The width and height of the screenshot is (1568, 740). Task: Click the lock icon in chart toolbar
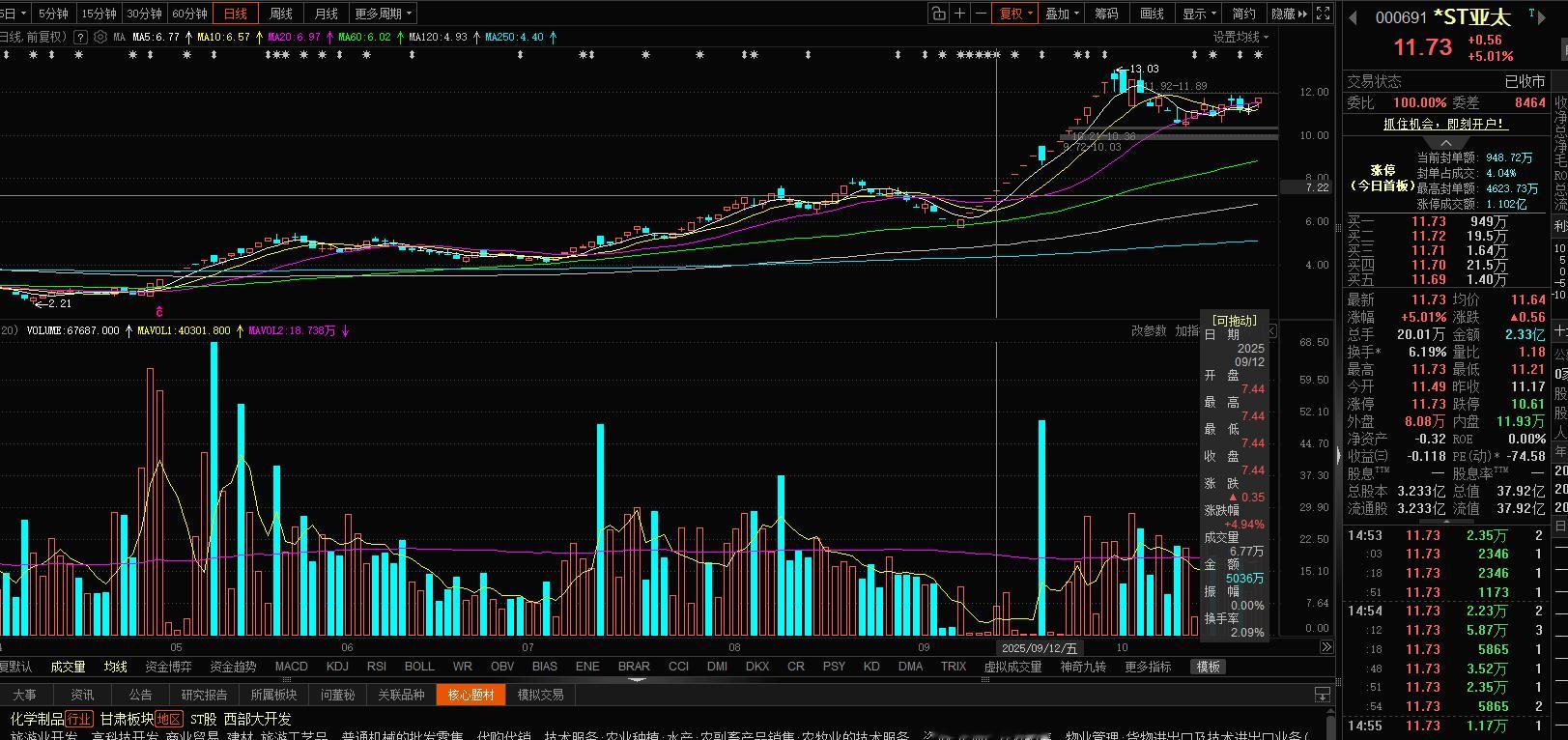point(938,14)
